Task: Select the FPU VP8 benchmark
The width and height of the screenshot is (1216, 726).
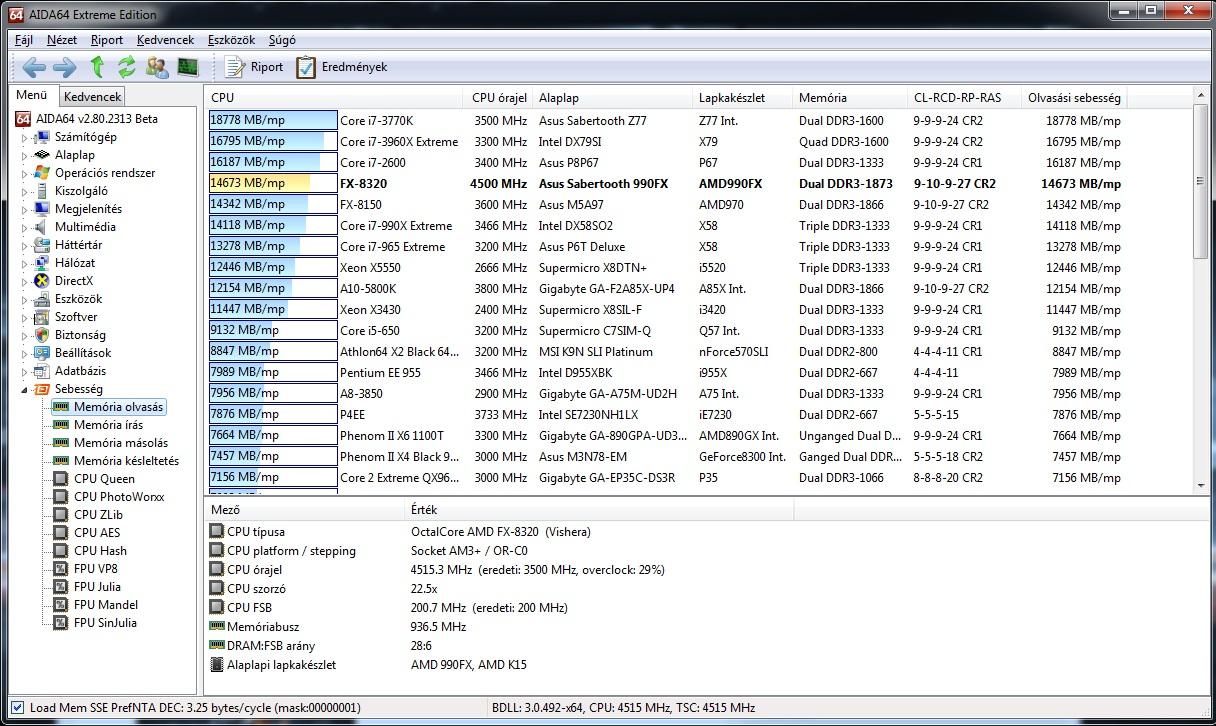Action: tap(96, 569)
